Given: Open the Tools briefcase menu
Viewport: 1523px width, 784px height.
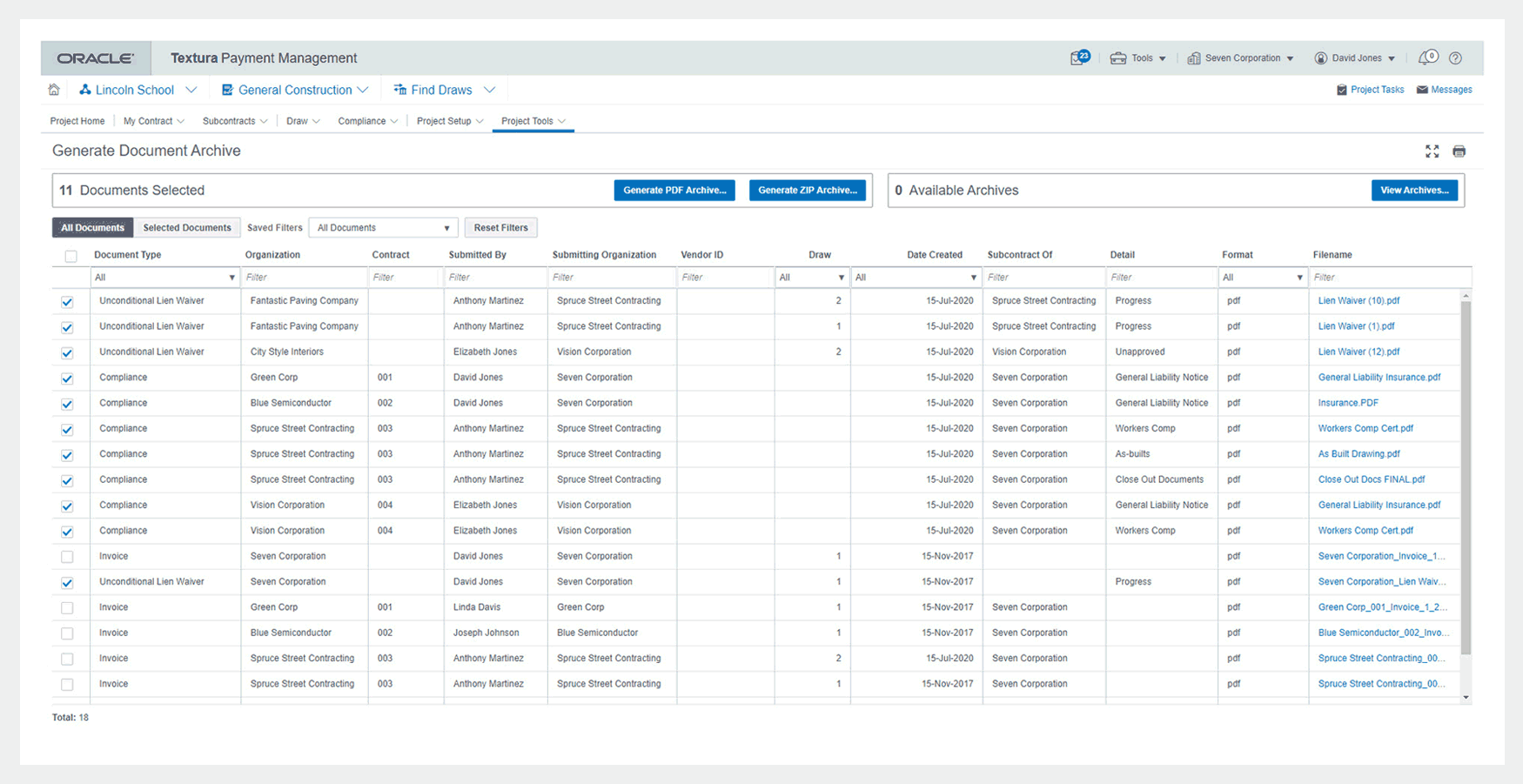Looking at the screenshot, I should click(x=1137, y=58).
